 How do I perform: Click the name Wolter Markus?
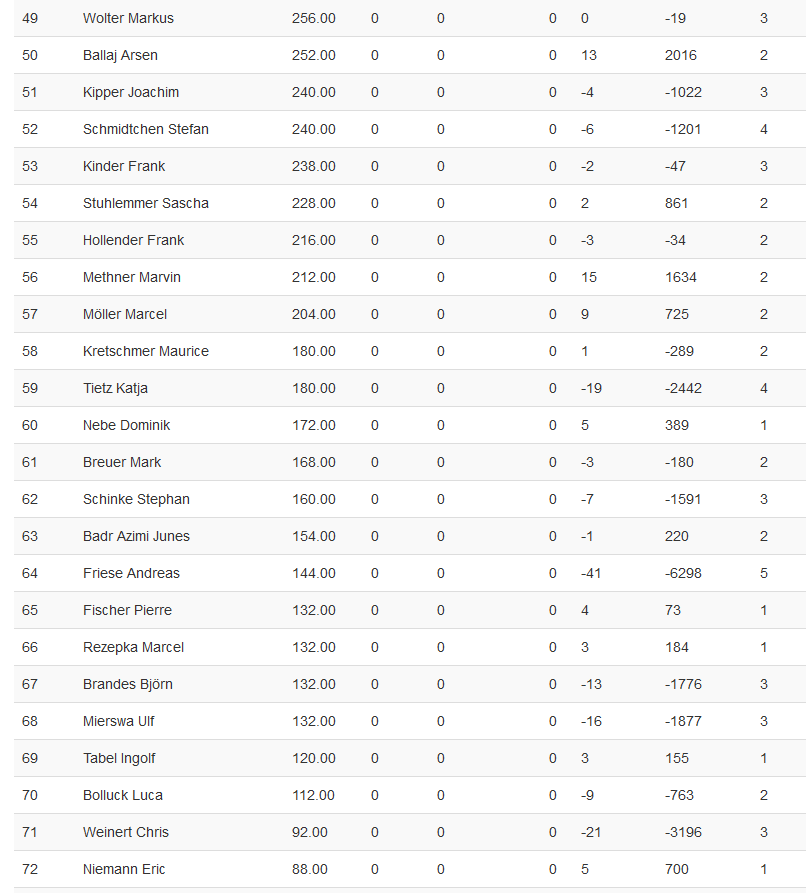click(x=128, y=18)
